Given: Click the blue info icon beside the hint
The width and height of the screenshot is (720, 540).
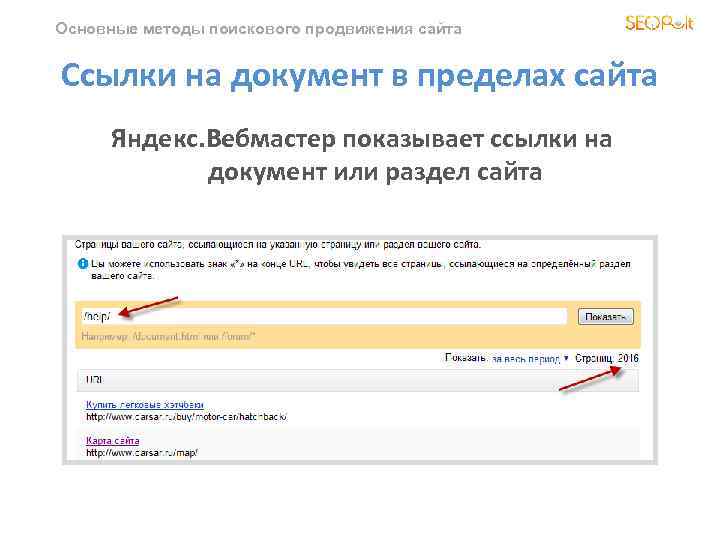Looking at the screenshot, I should [x=83, y=264].
